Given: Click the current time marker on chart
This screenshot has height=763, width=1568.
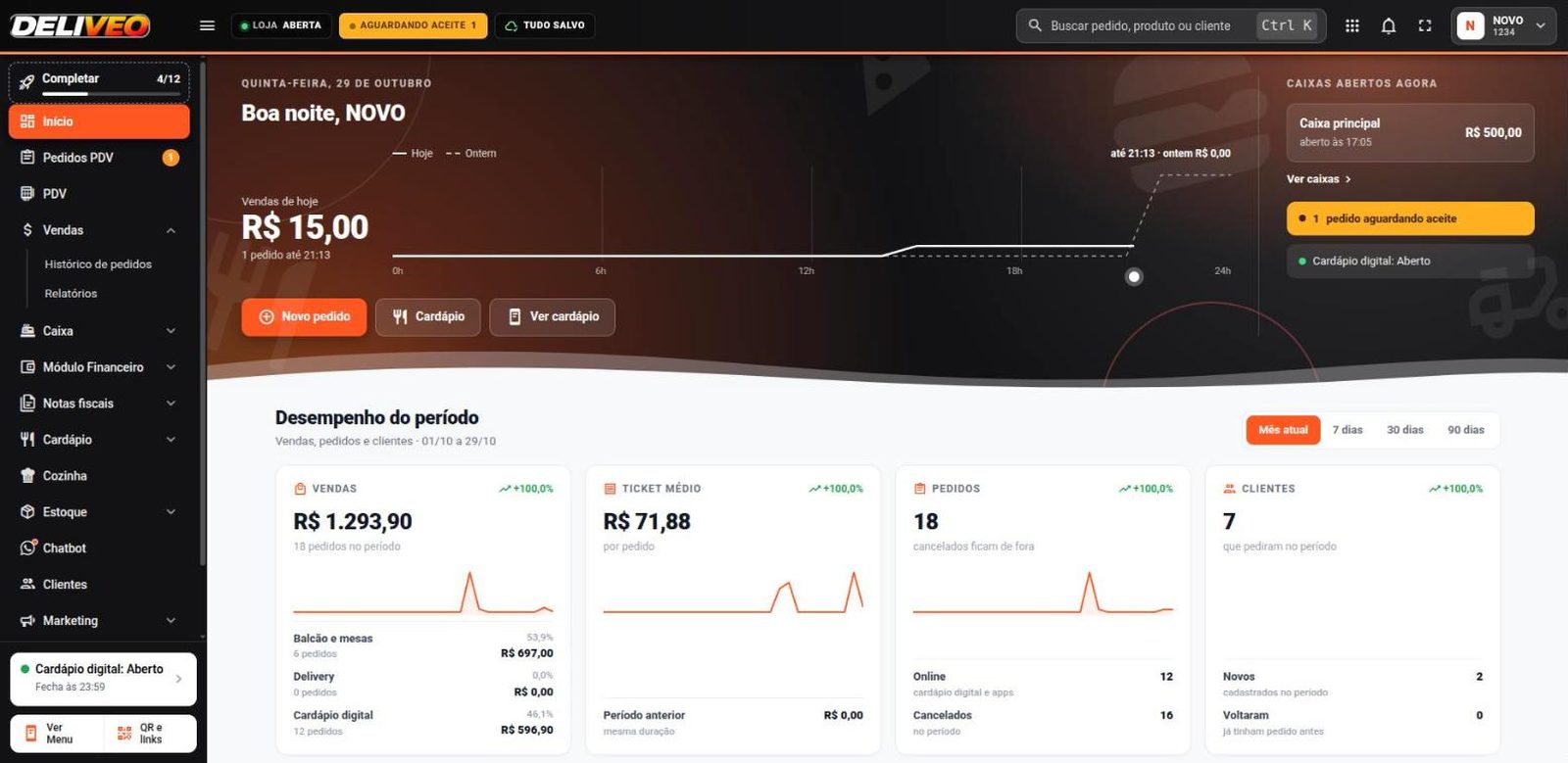Looking at the screenshot, I should click(x=1134, y=277).
